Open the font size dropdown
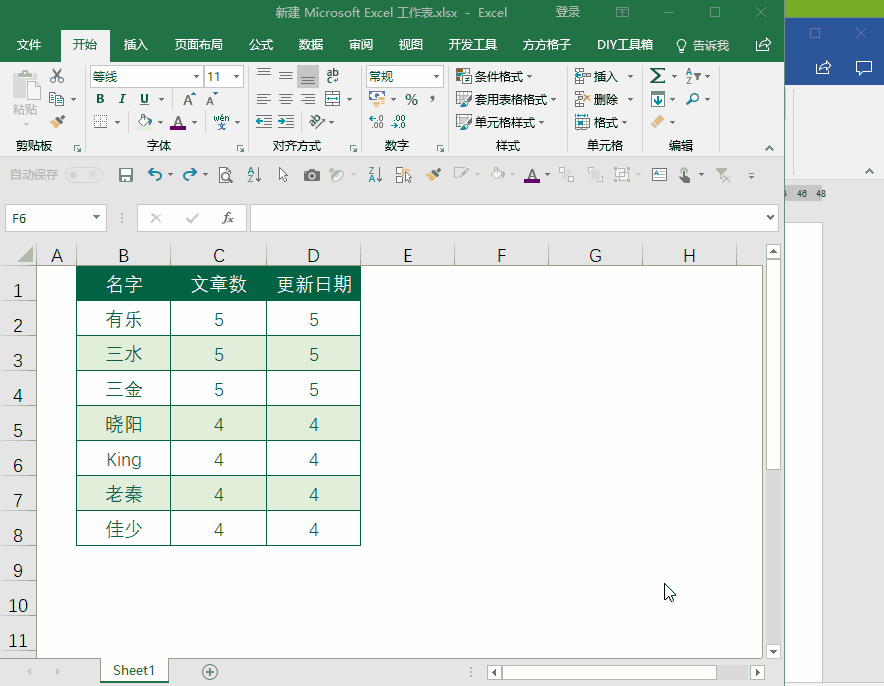The height and width of the screenshot is (686, 884). point(236,77)
